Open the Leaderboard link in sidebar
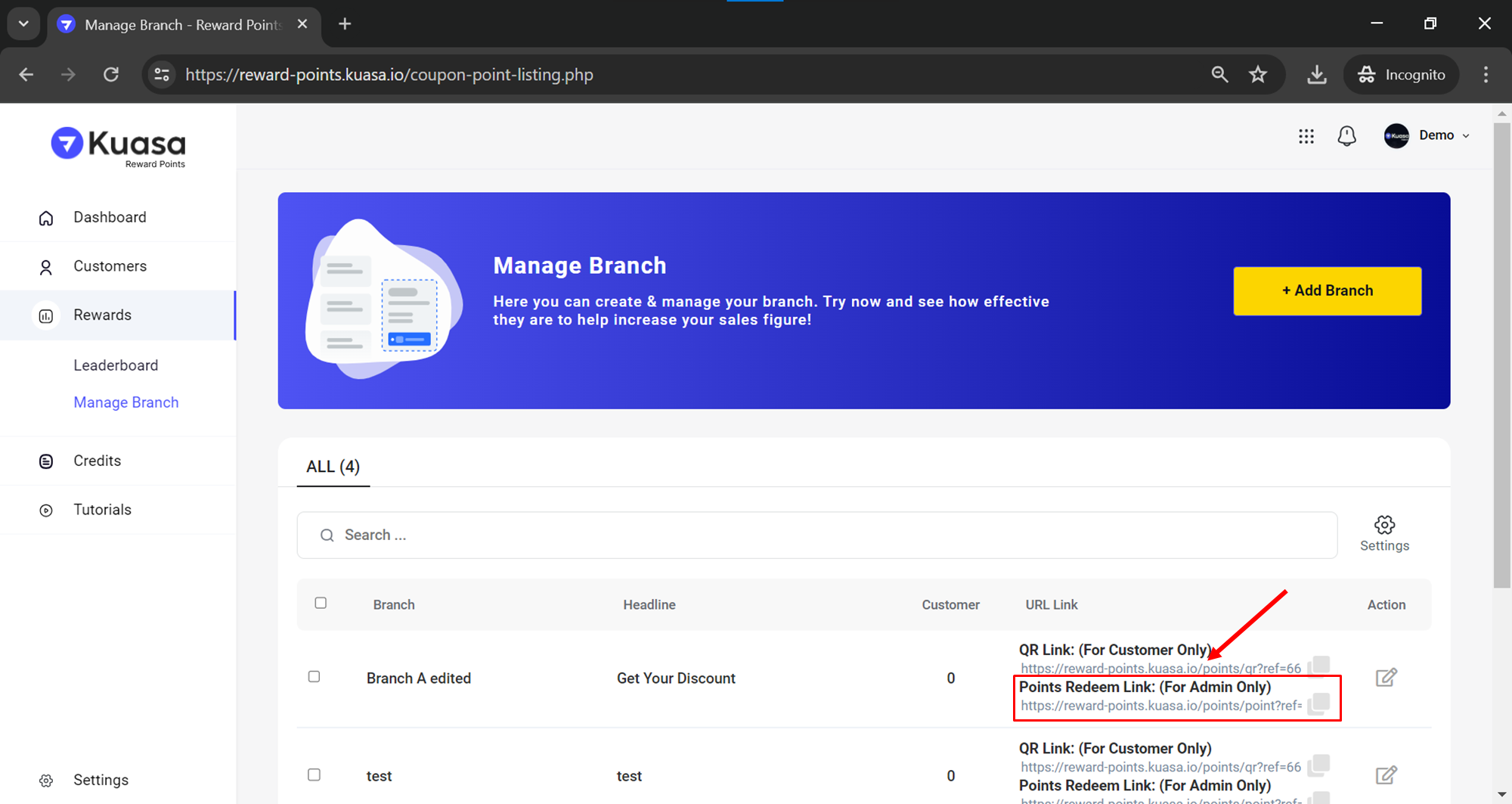This screenshot has height=804, width=1512. [x=116, y=365]
